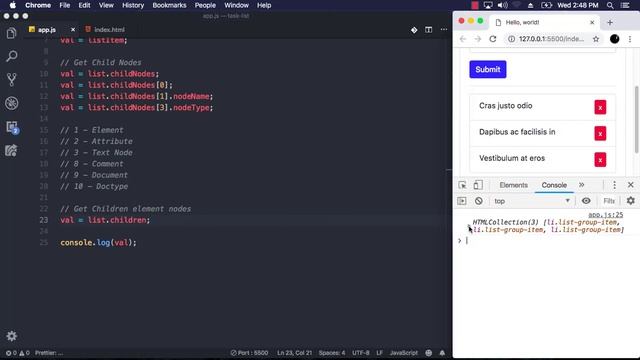Click the 'Ln 23, Col 21' cursor position status

click(294, 353)
